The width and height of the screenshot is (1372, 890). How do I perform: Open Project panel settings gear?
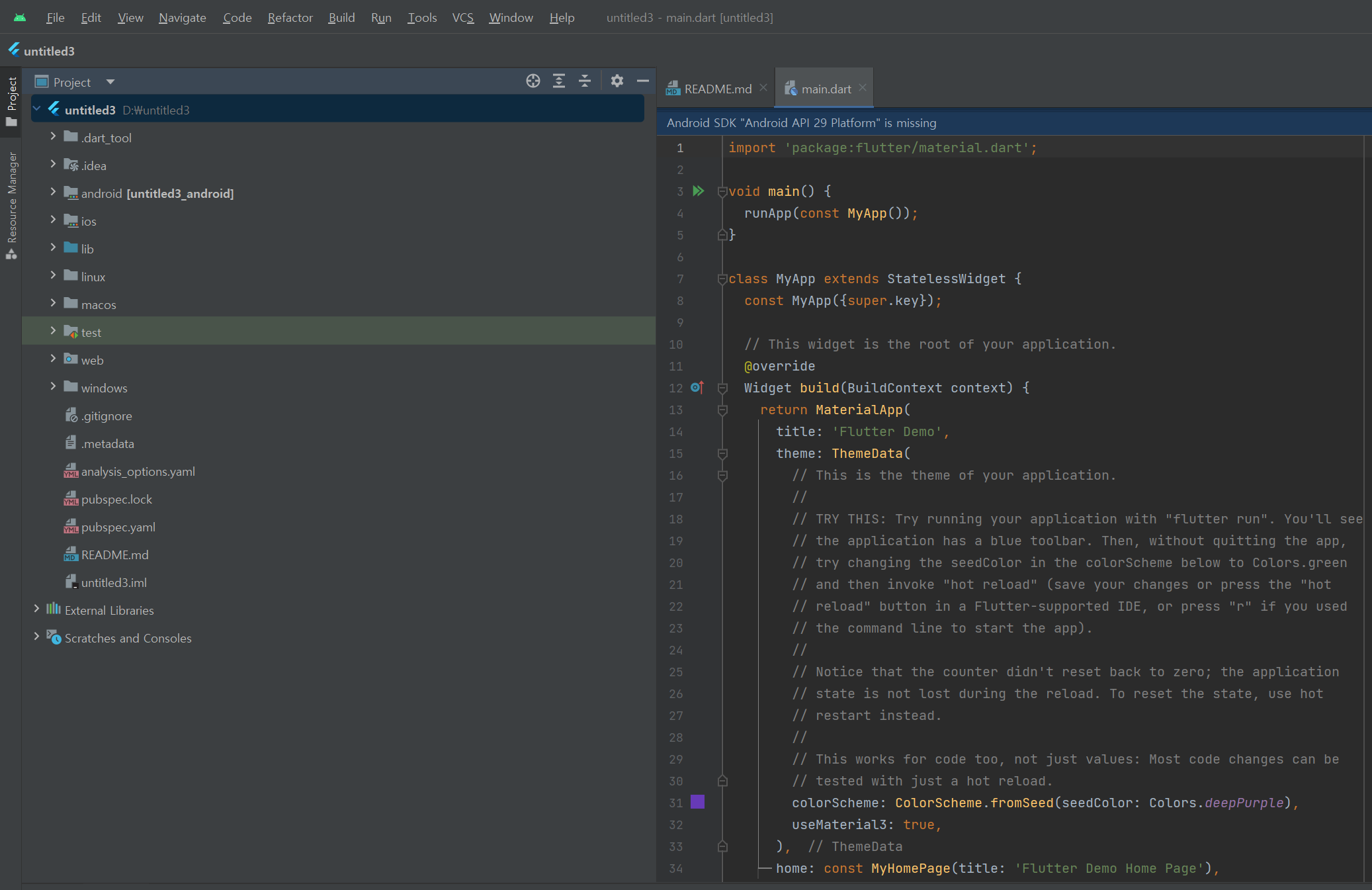click(617, 81)
